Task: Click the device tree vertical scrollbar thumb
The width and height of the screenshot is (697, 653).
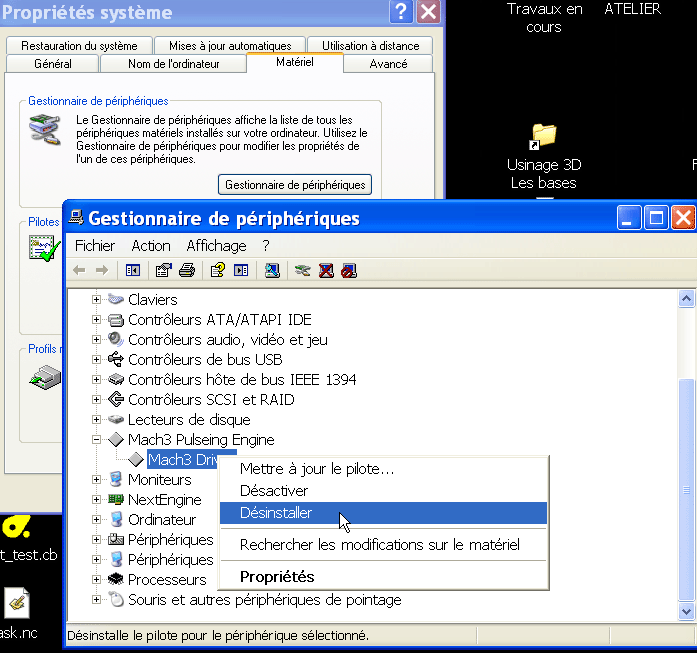Action: point(686,490)
